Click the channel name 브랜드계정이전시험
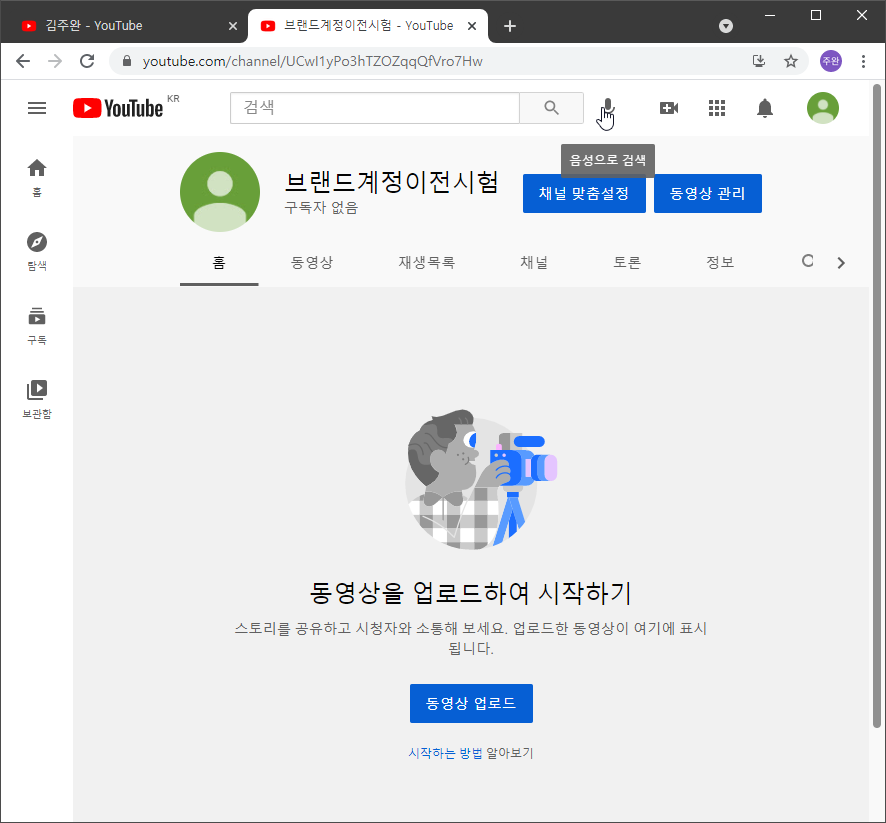Image resolution: width=886 pixels, height=823 pixels. point(391,182)
